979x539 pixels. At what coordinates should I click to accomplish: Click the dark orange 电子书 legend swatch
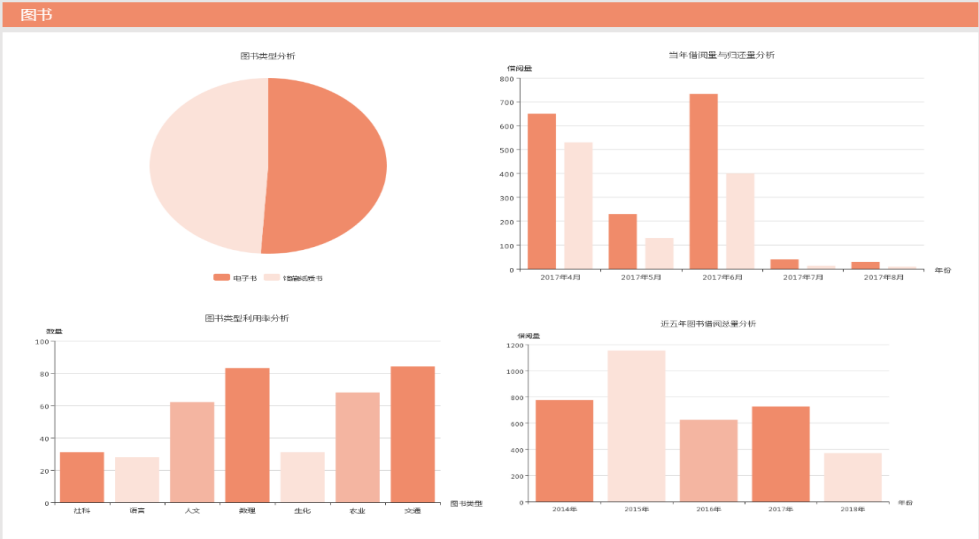221,277
